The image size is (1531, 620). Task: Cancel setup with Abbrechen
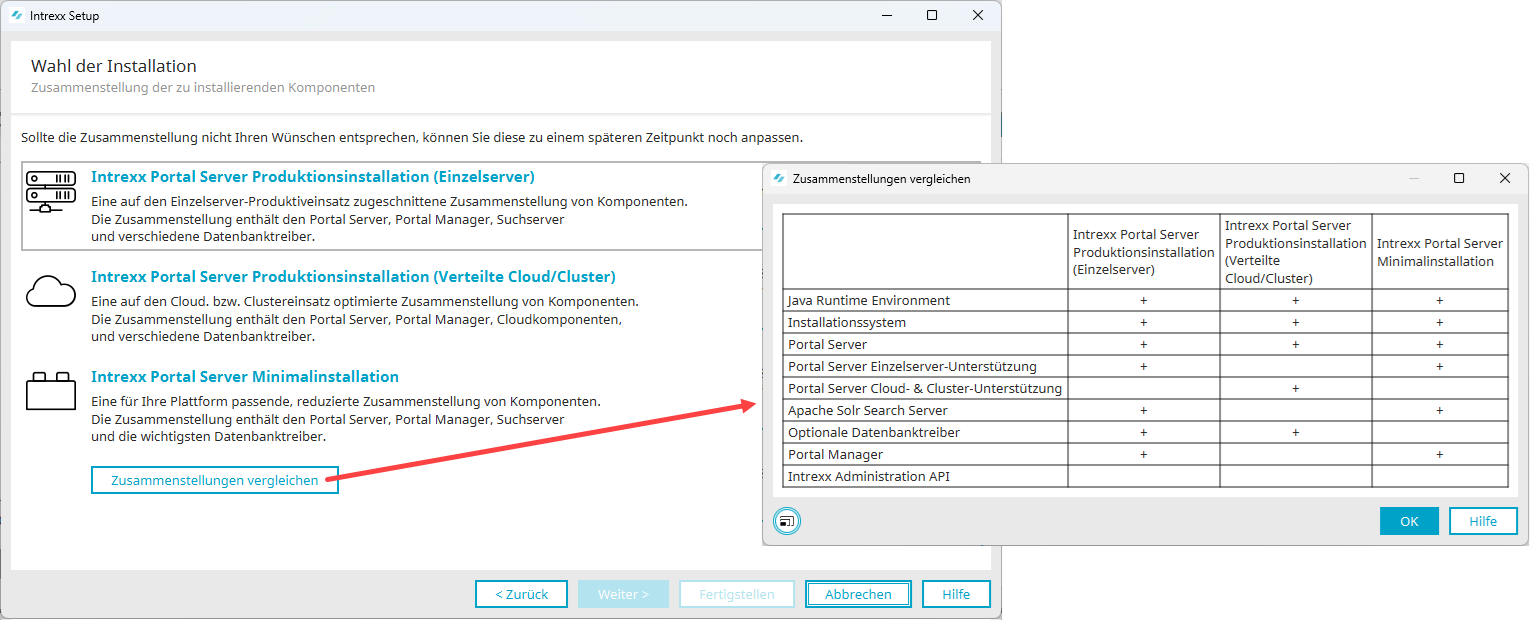coord(858,594)
